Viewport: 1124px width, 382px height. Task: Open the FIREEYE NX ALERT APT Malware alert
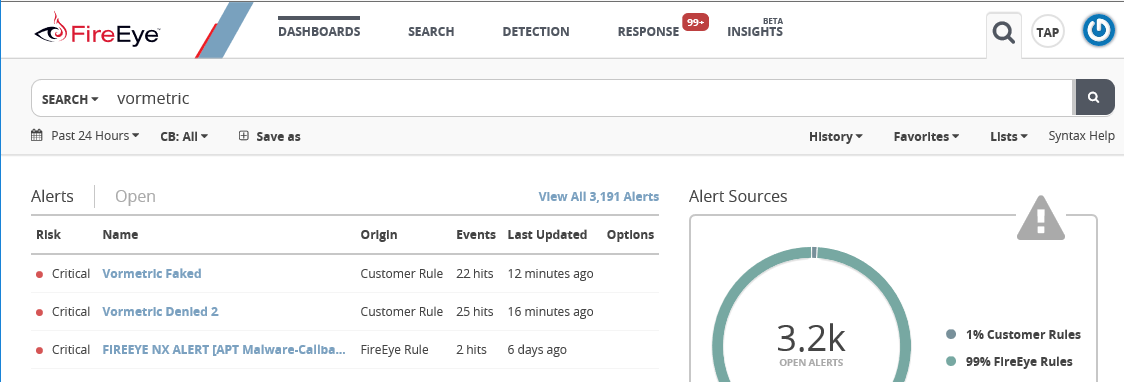(x=224, y=349)
